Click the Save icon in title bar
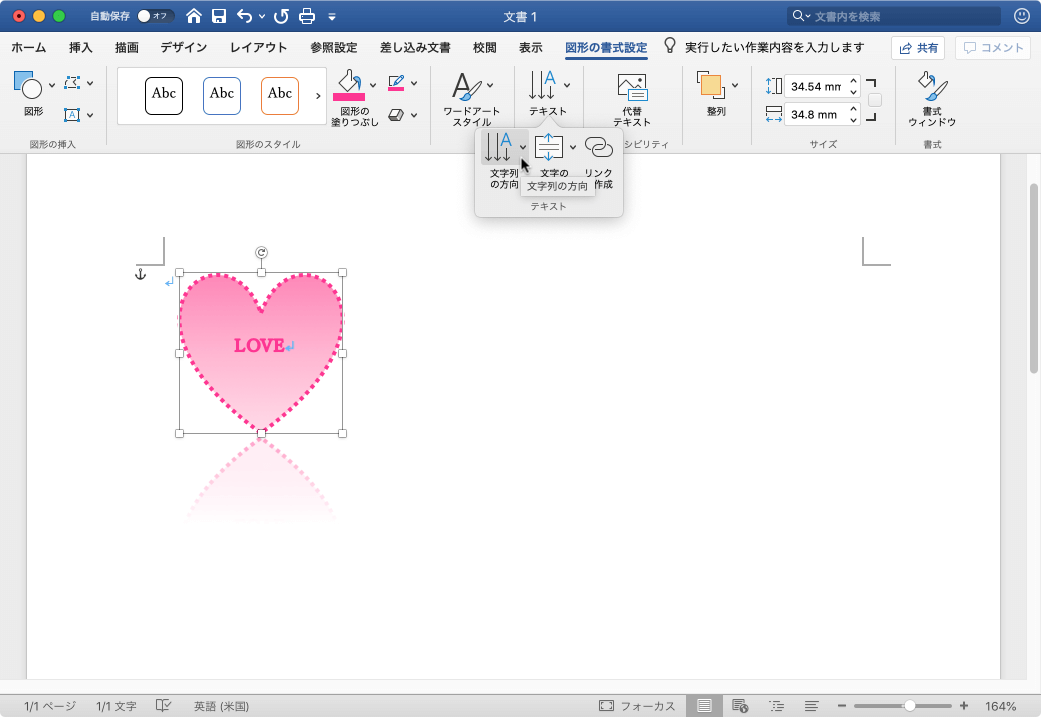Screen dimensions: 1041x717 click(x=219, y=16)
